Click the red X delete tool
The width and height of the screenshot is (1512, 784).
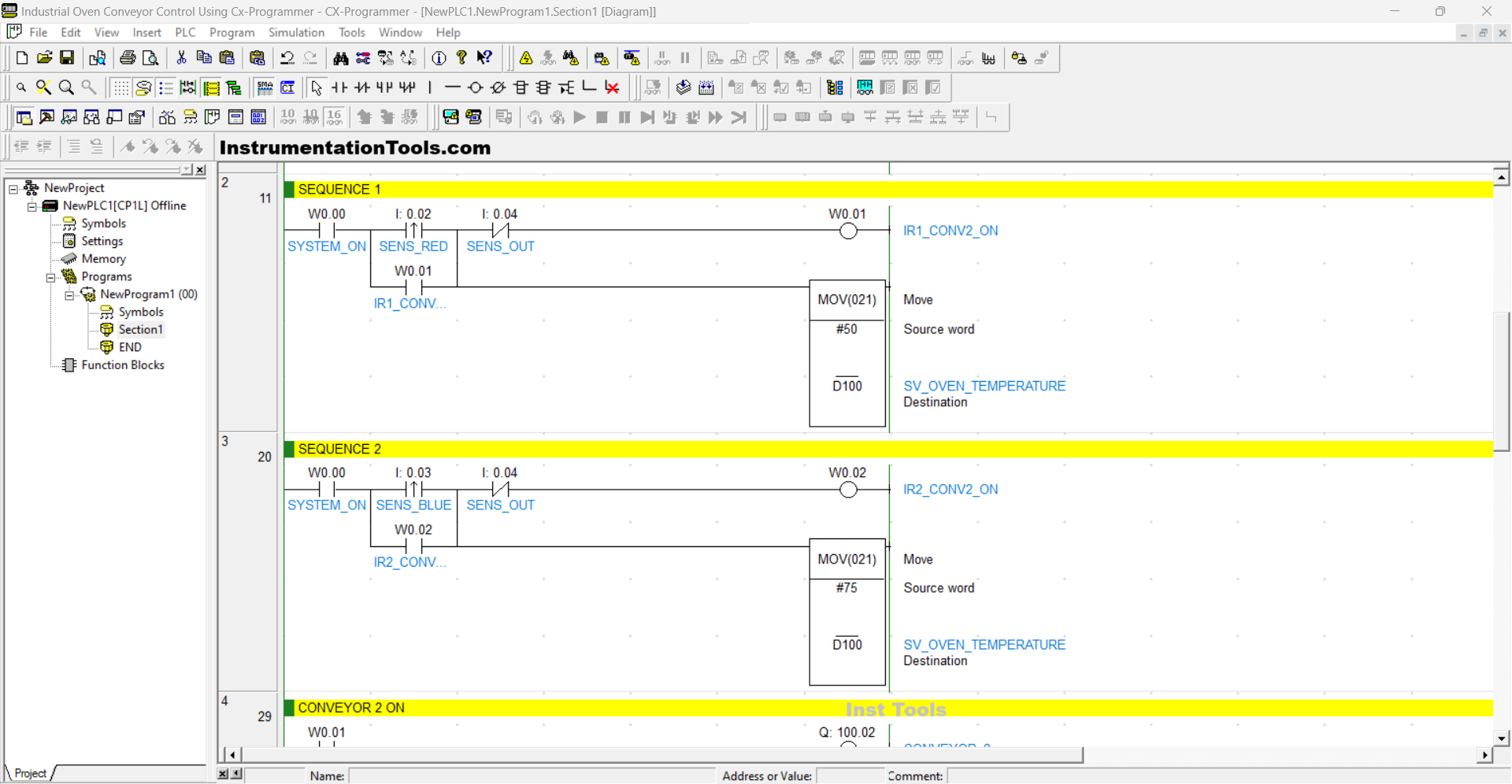tap(612, 87)
